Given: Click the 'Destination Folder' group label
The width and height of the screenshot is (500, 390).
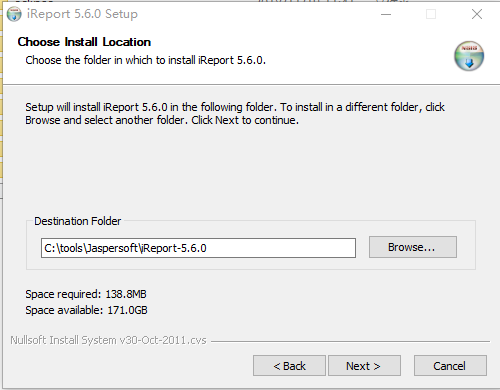Looking at the screenshot, I should (78, 221).
